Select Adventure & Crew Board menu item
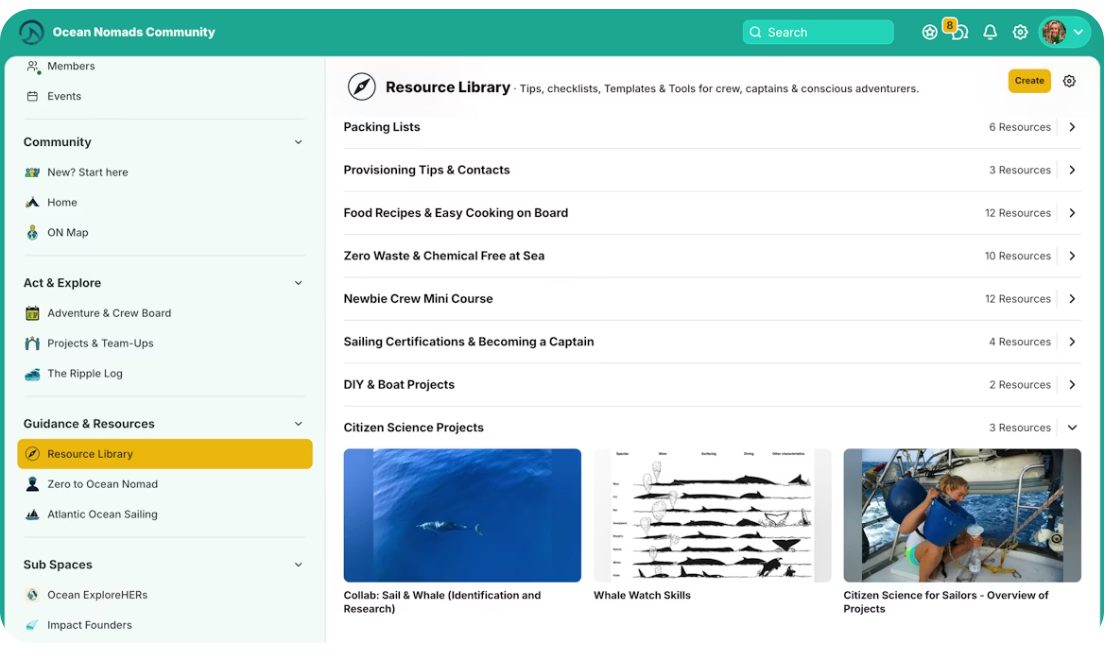The width and height of the screenshot is (1112, 664). point(109,313)
